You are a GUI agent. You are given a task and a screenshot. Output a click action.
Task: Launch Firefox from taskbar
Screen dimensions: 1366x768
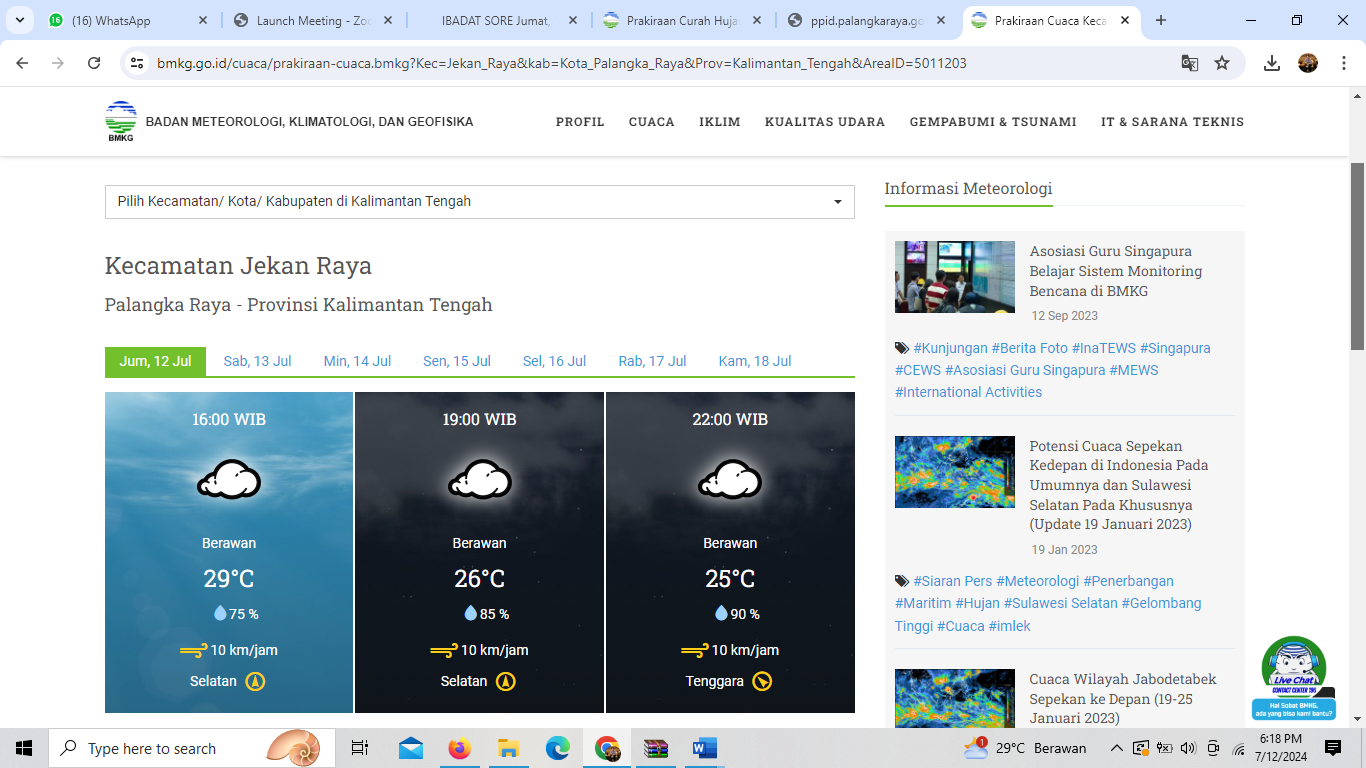coord(459,748)
